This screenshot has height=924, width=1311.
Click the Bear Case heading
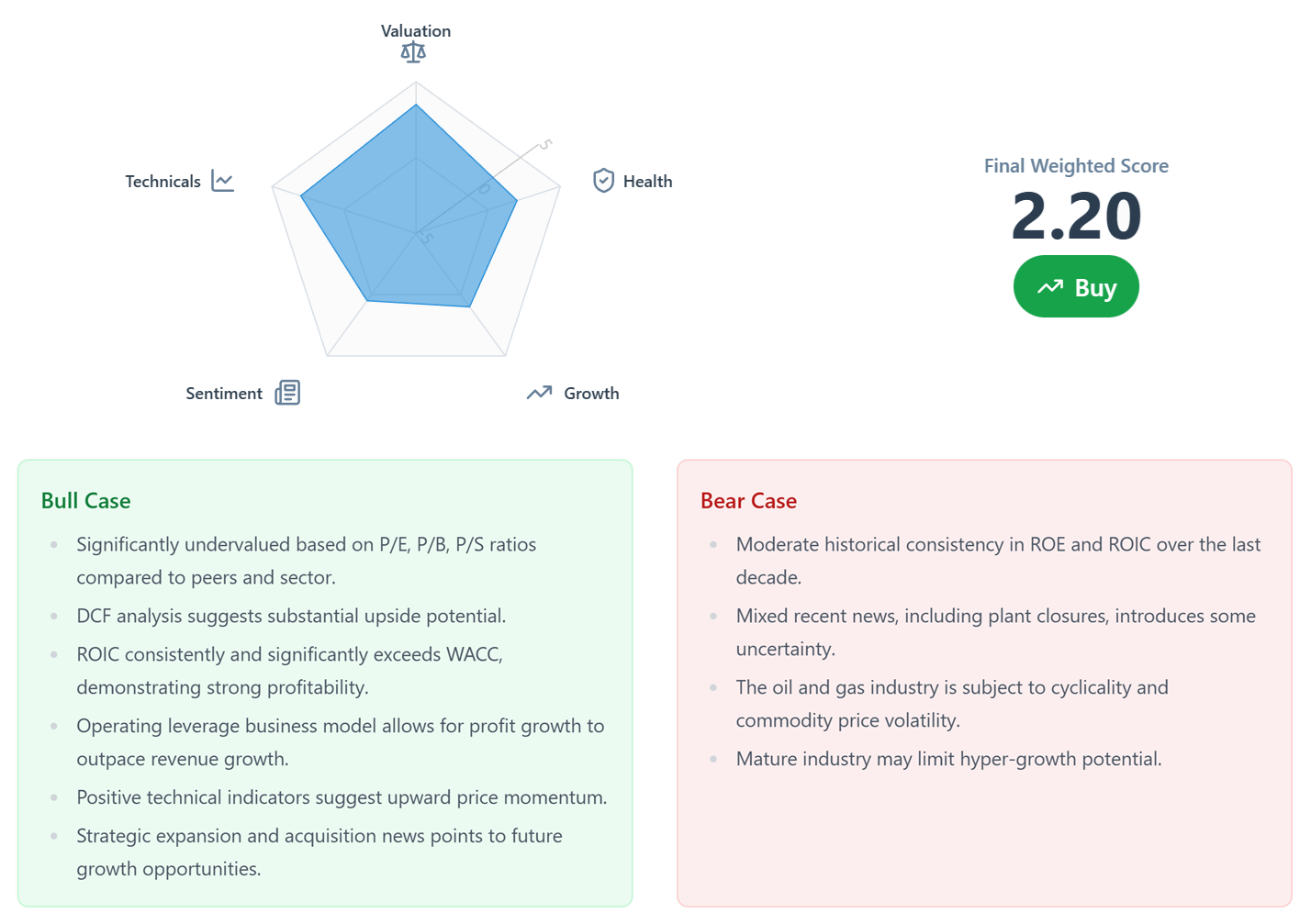click(748, 501)
